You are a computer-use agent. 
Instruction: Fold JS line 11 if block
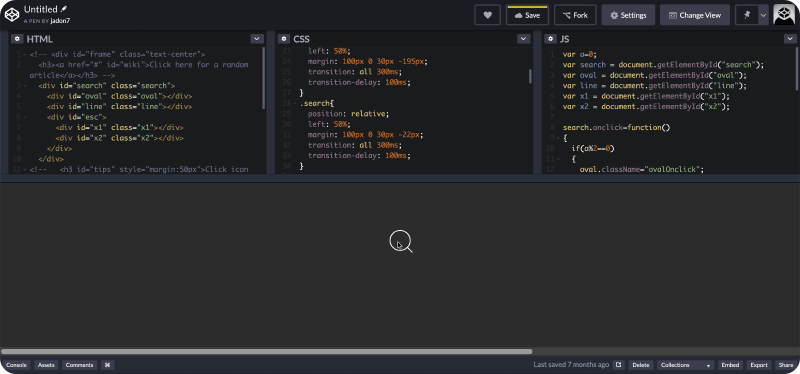(x=558, y=159)
